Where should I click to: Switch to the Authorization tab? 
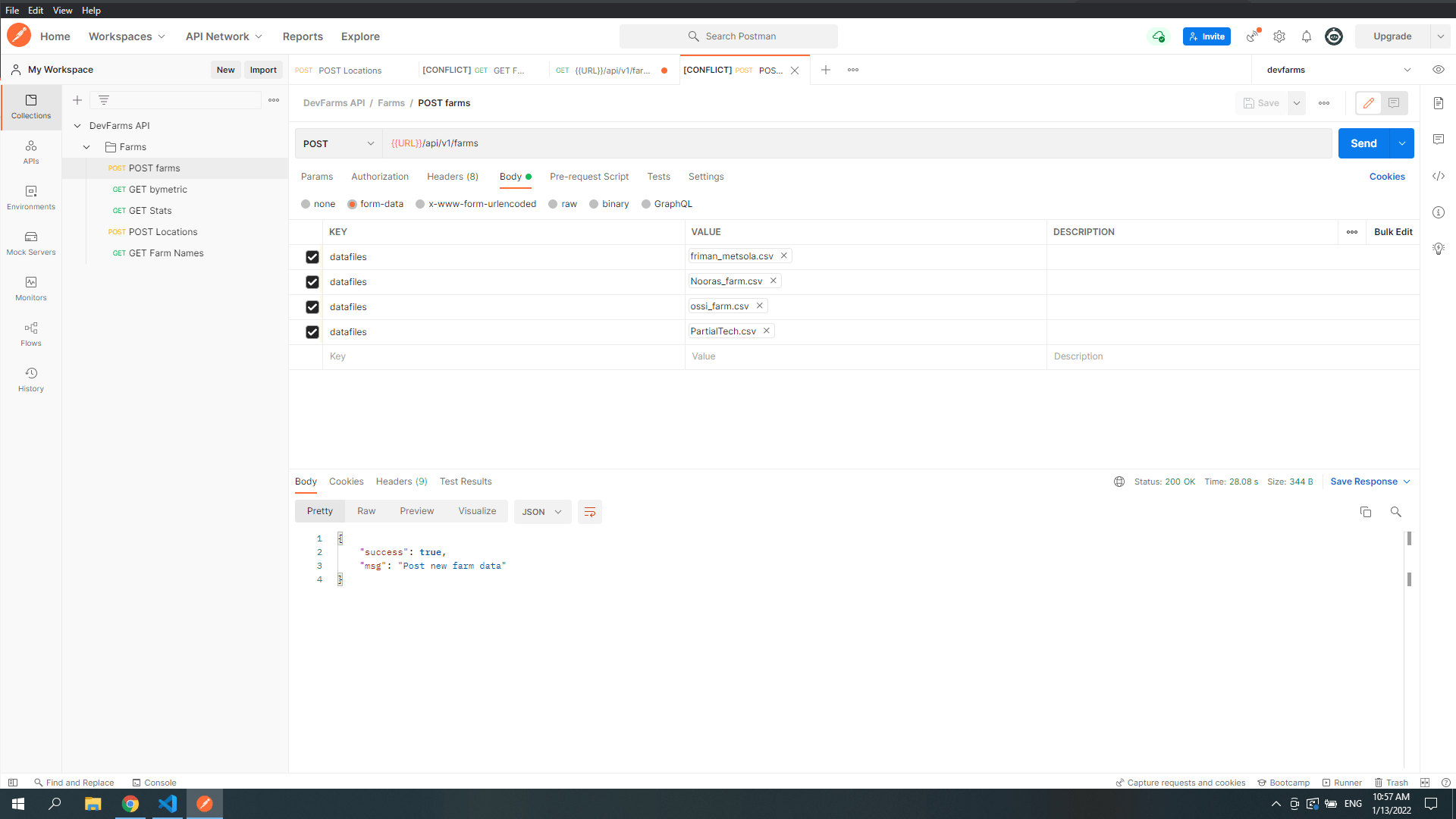click(x=379, y=176)
